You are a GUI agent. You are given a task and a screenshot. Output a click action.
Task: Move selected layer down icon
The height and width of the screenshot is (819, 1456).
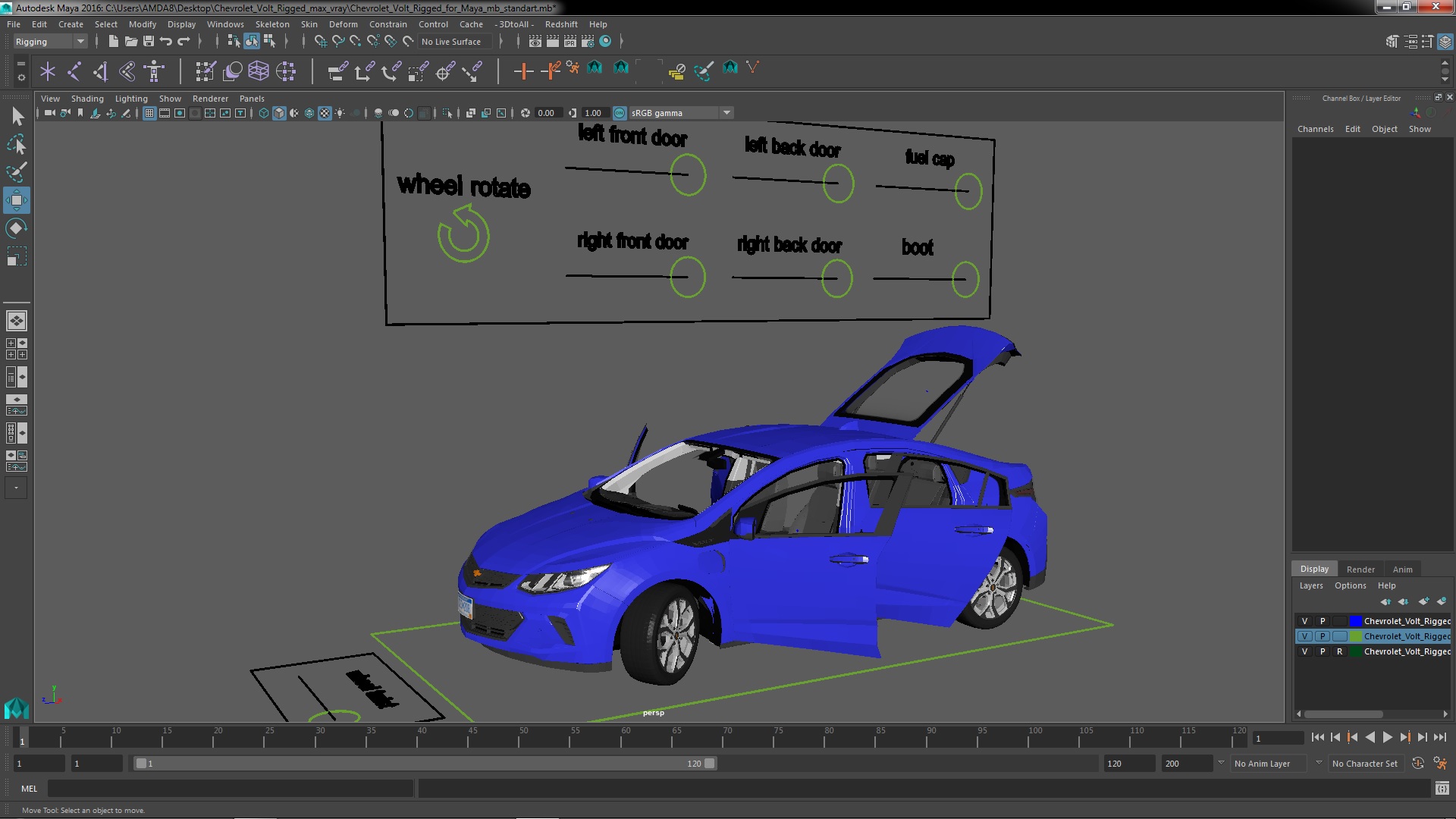click(x=1403, y=601)
